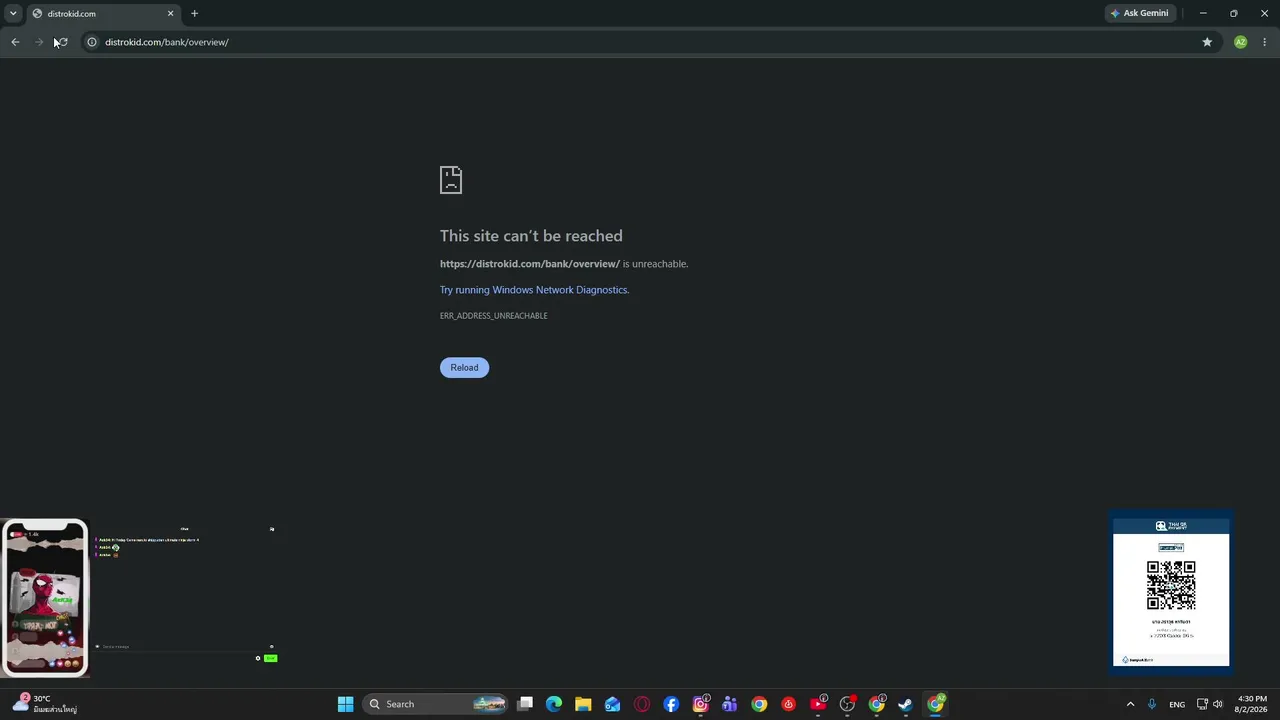This screenshot has width=1280, height=720.
Task: Launch Microsoft Edge from the taskbar
Action: [554, 704]
